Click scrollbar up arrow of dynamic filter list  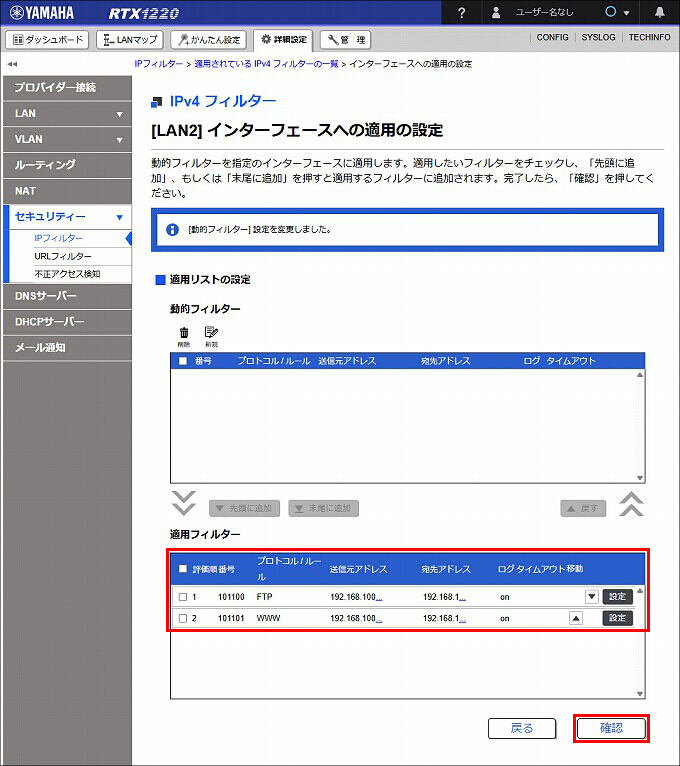[x=640, y=375]
